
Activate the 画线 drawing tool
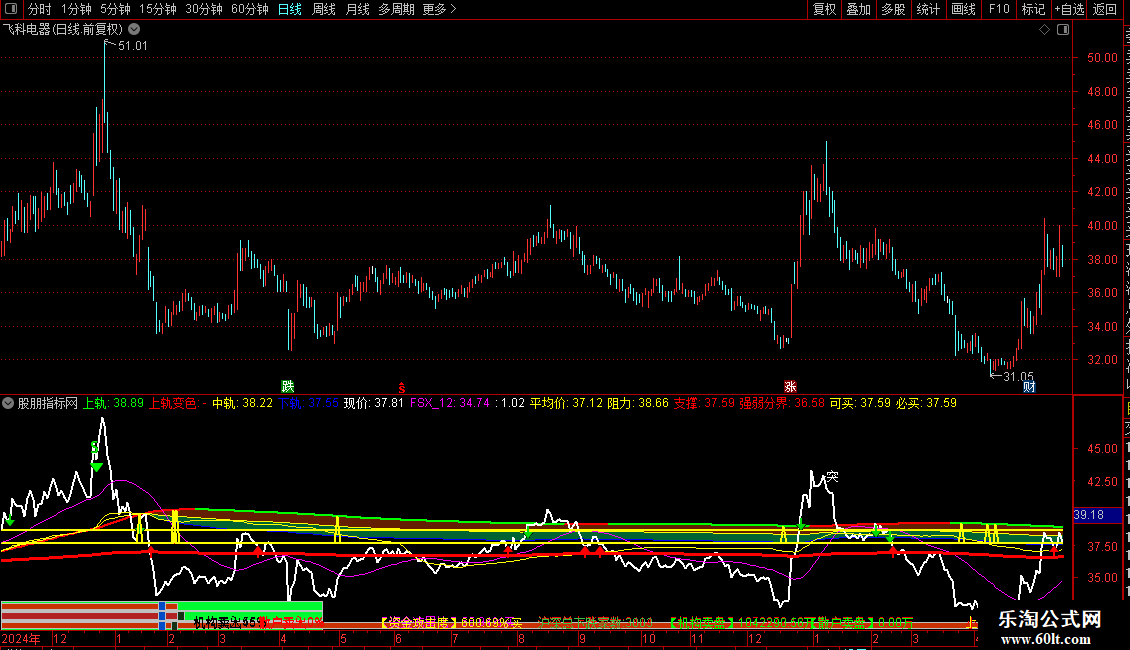963,9
